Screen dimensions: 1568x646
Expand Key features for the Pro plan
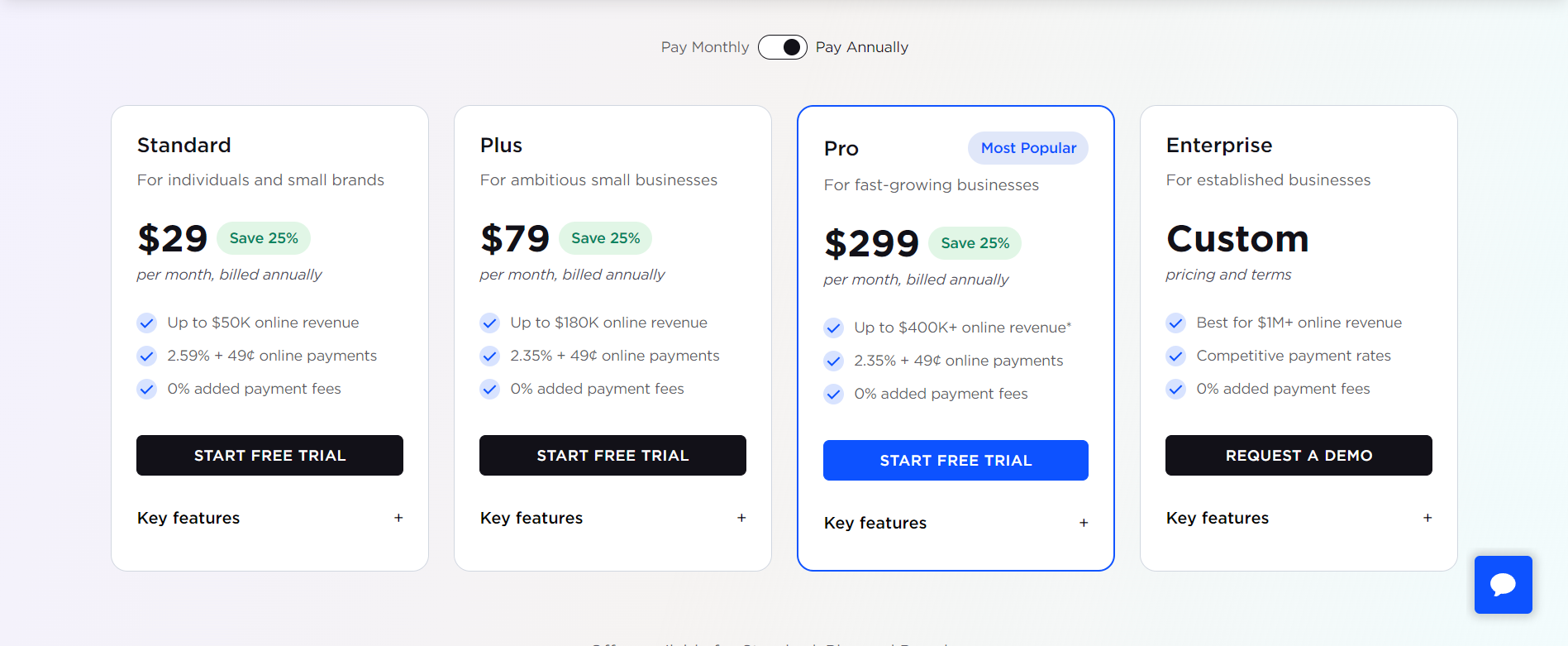click(x=1084, y=523)
